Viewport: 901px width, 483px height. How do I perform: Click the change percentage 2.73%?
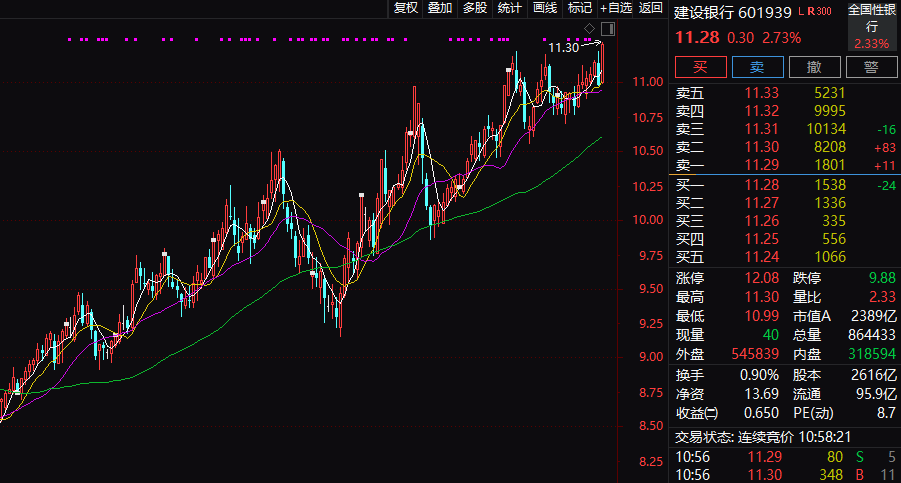[781, 38]
